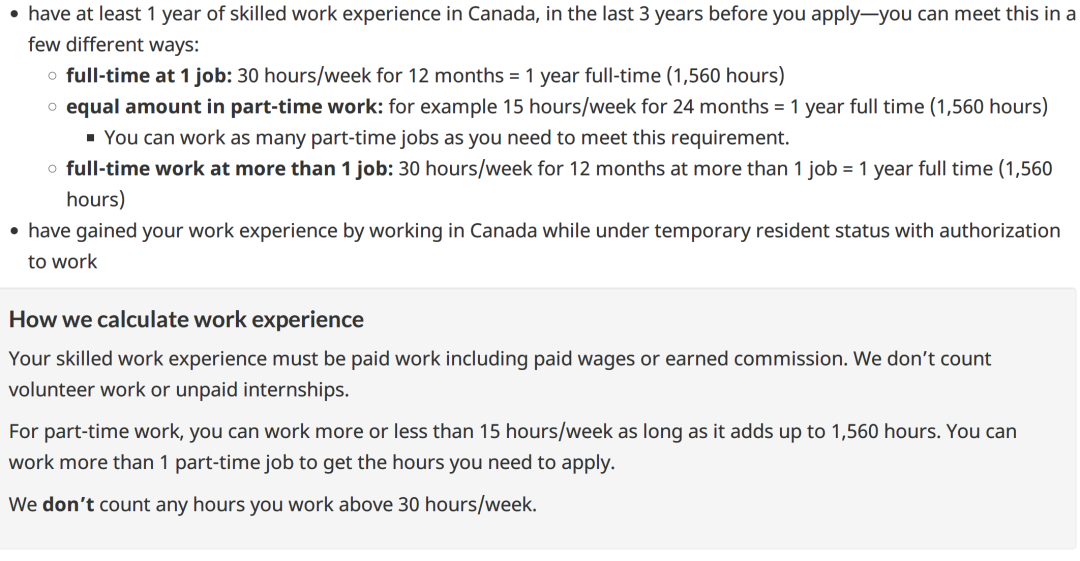Click the paragraph starting "For part-time work"
This screenshot has width=1080, height=561.
pyautogui.click(x=512, y=447)
